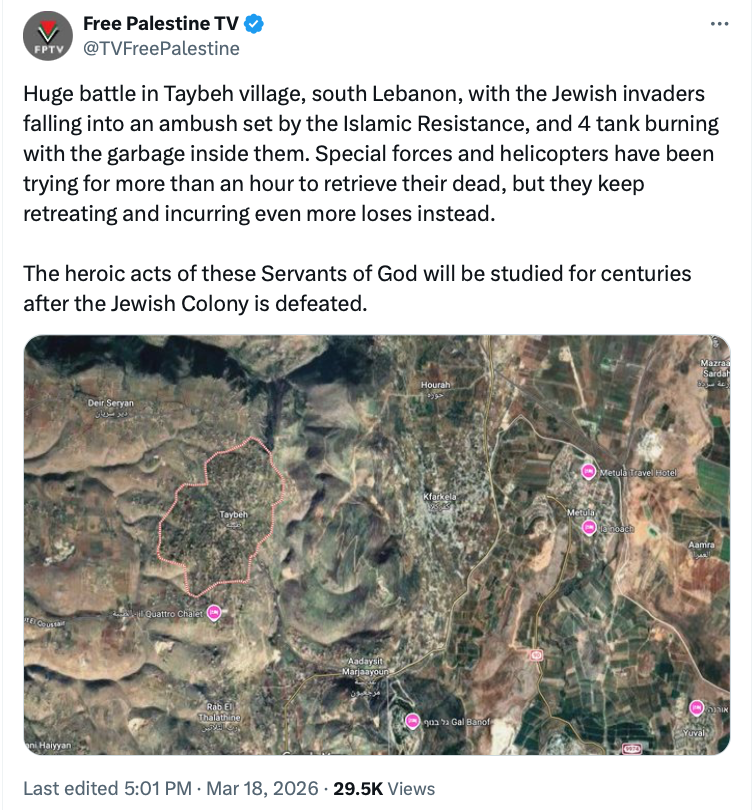Click the Kfarkela label on the map
Viewport: 754px width, 810px height.
point(439,495)
